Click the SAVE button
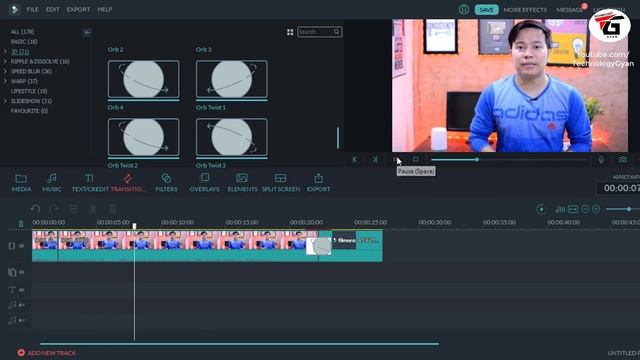The image size is (640, 360). [x=486, y=10]
